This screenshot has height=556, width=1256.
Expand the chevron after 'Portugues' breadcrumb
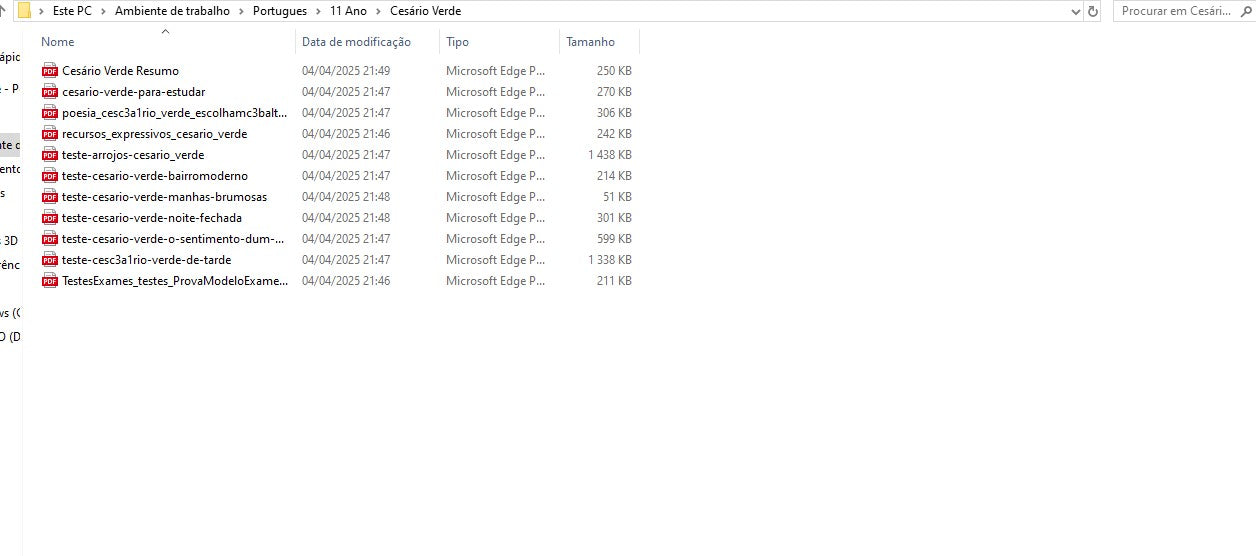point(318,11)
